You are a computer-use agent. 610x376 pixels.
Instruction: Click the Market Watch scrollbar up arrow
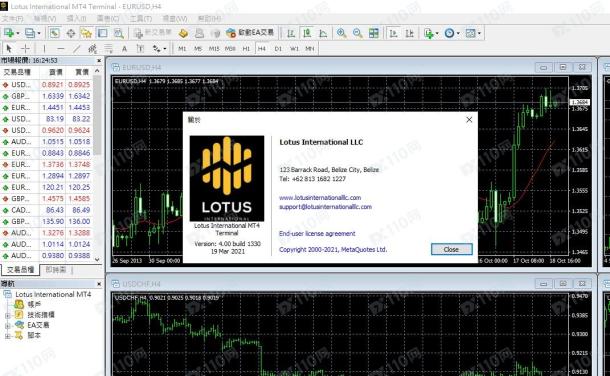point(97,71)
